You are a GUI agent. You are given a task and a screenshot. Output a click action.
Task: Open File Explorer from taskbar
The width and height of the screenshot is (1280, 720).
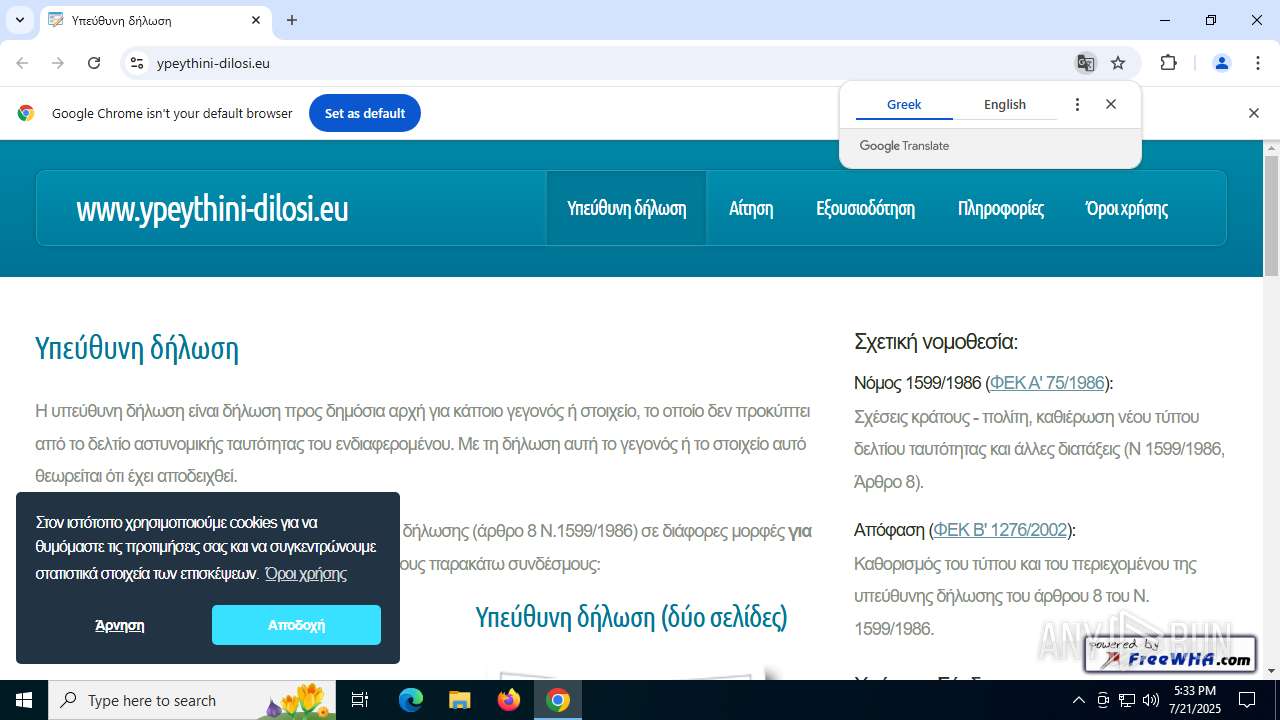(459, 700)
